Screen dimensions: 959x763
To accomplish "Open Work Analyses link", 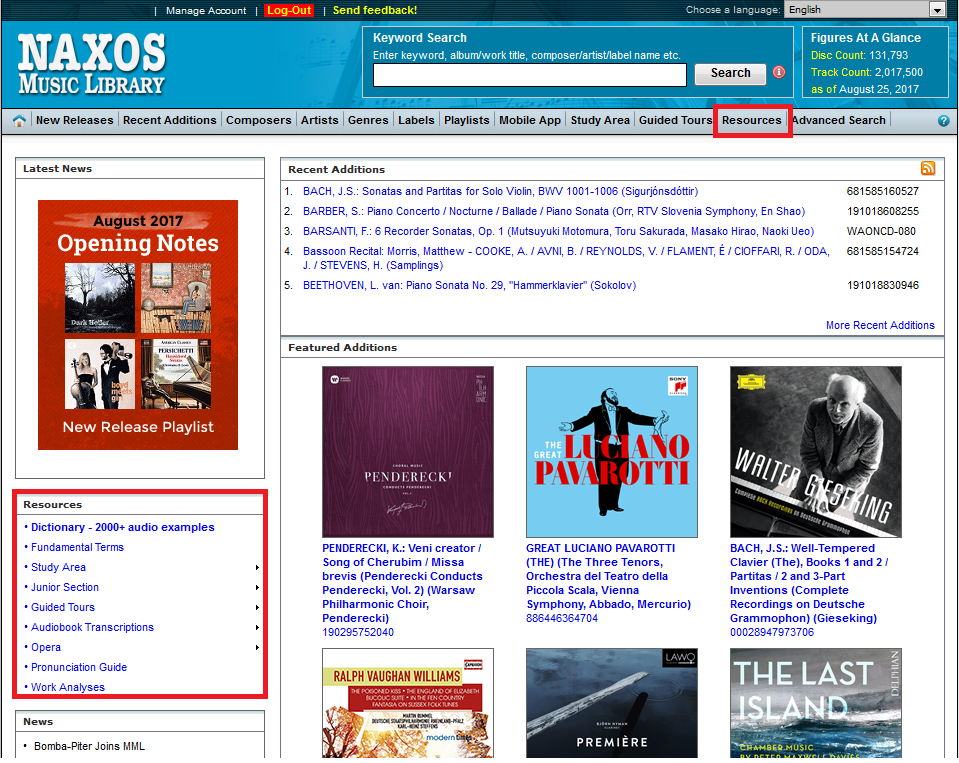I will tap(68, 688).
